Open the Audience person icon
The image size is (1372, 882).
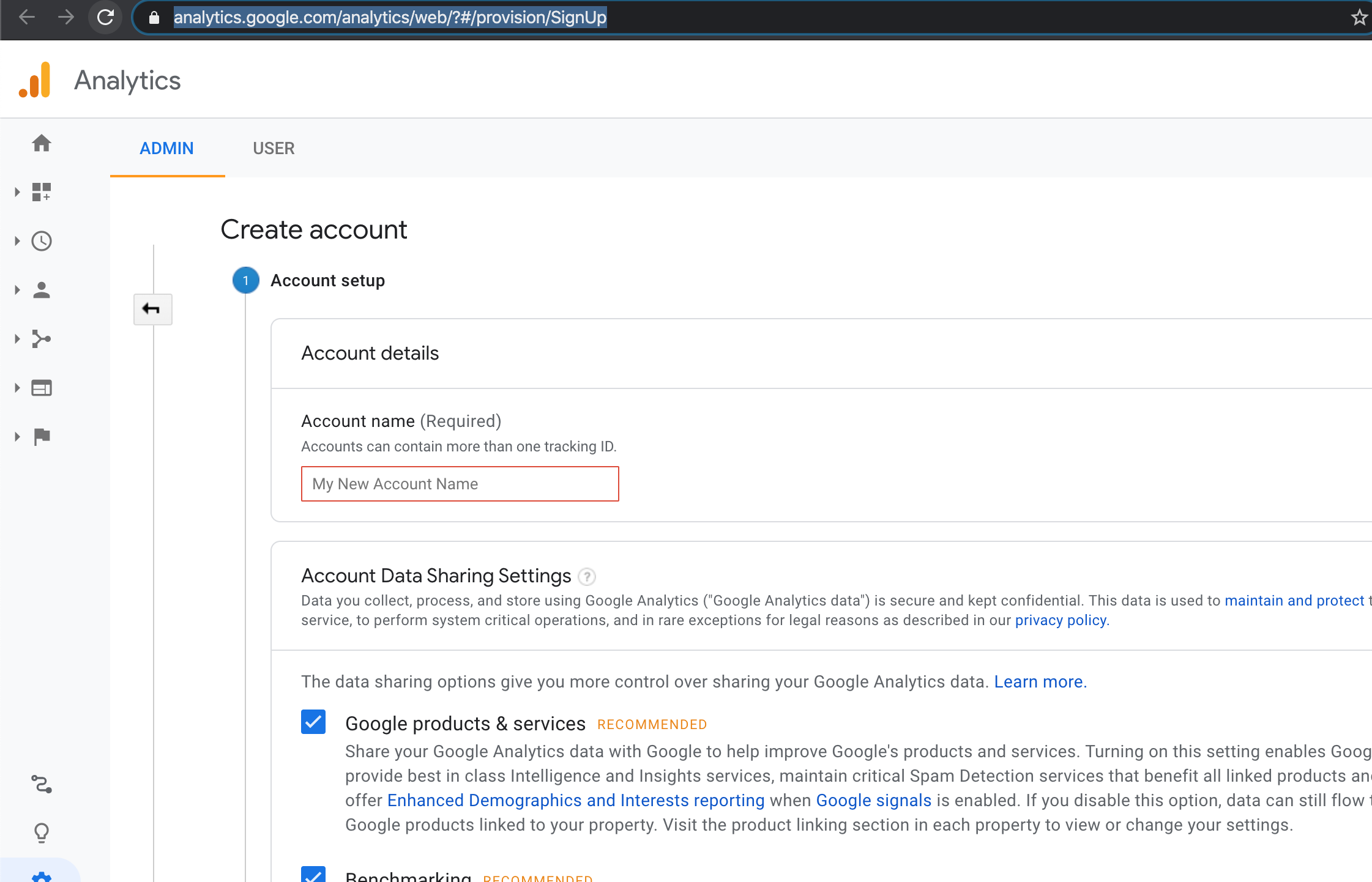point(42,290)
